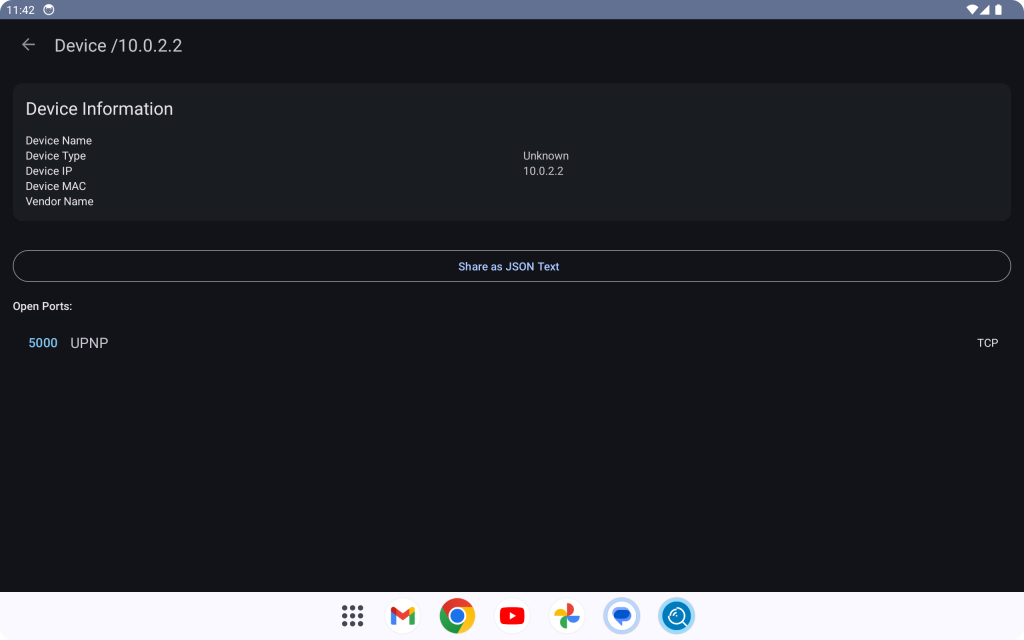The image size is (1024, 640).
Task: Launch Chrome from the dock
Action: (457, 615)
